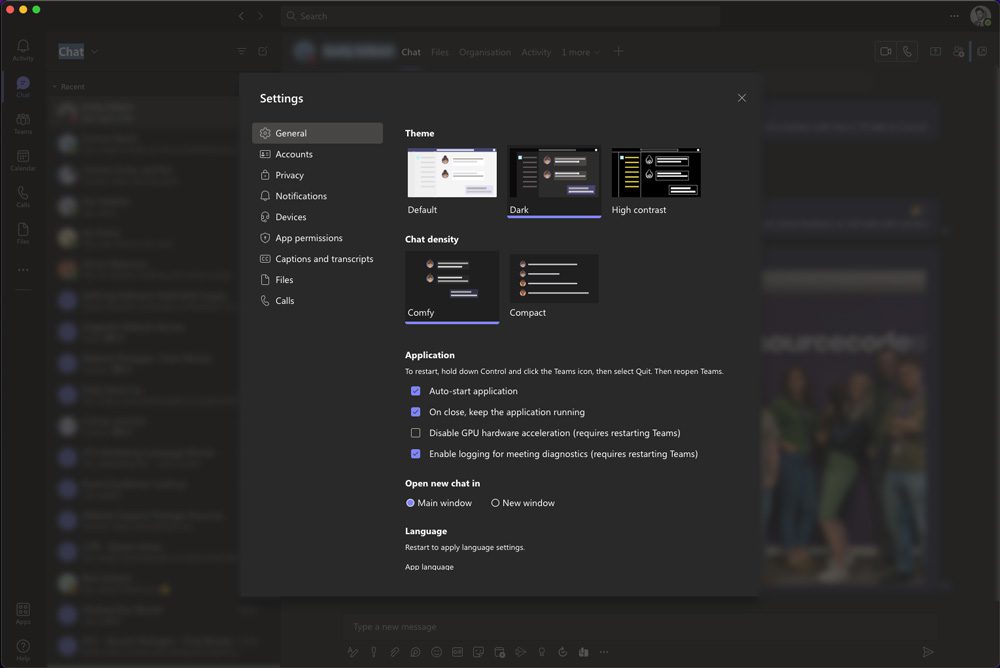Switch to the Organisation tab
The height and width of the screenshot is (668, 1000).
click(x=485, y=52)
